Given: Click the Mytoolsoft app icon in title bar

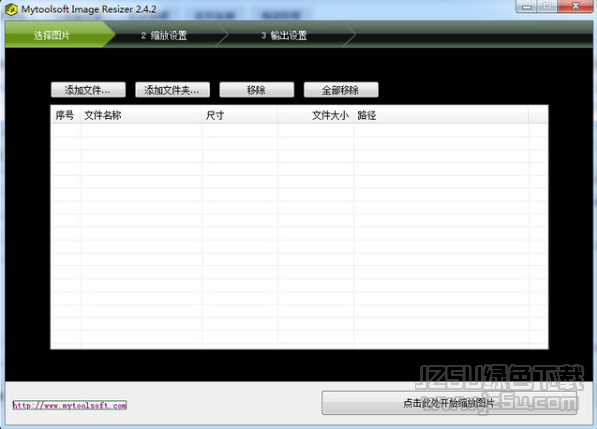Looking at the screenshot, I should [11, 9].
